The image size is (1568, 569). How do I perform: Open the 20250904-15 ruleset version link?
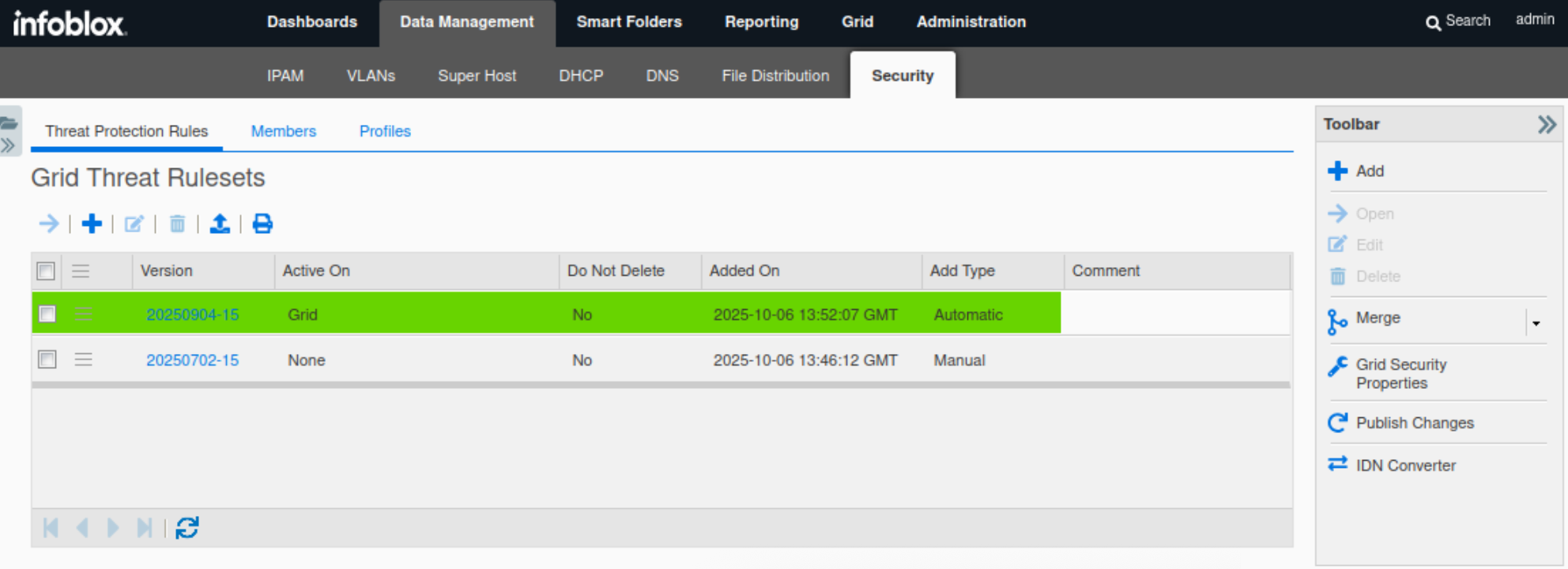point(192,315)
